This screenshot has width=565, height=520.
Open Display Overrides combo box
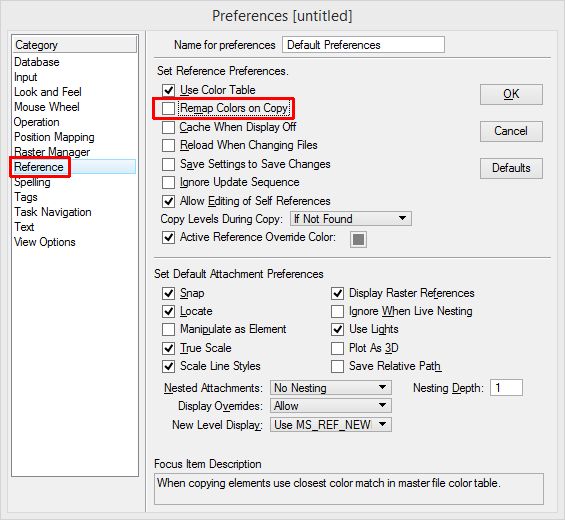(330, 406)
